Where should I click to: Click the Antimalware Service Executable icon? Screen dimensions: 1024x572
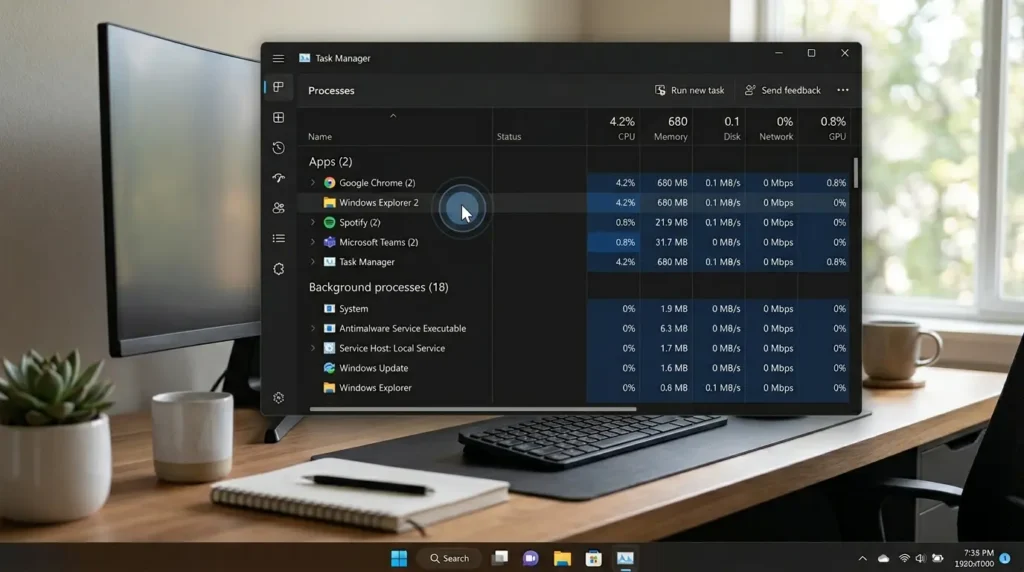329,328
